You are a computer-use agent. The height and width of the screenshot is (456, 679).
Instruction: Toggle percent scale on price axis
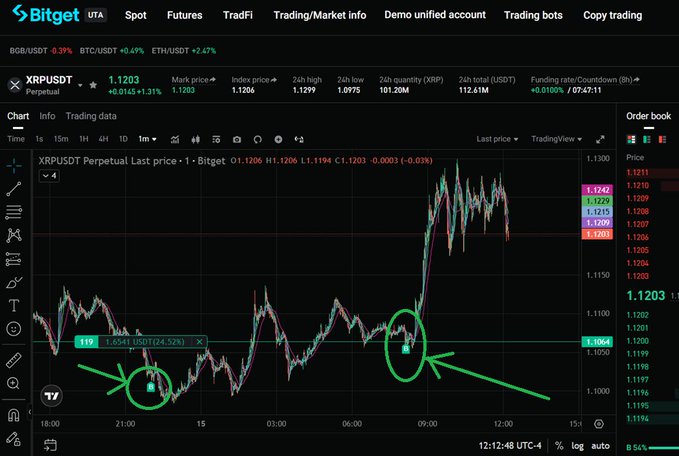coord(559,446)
